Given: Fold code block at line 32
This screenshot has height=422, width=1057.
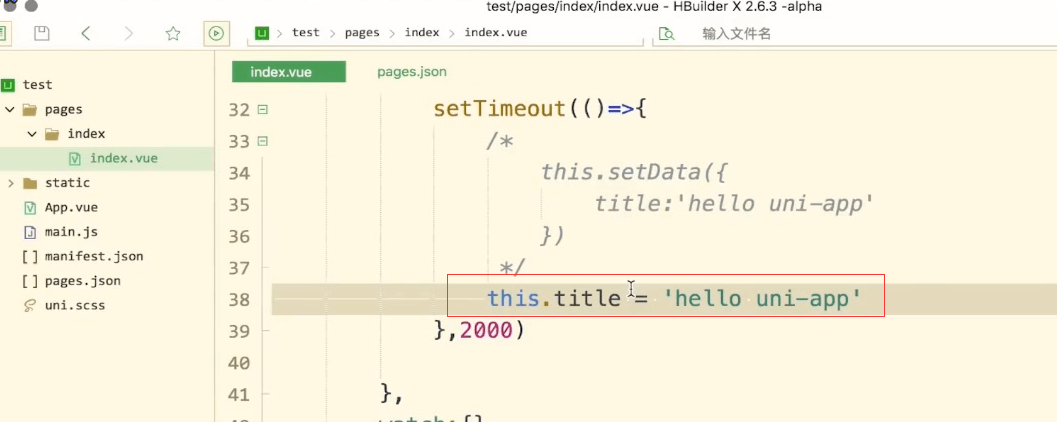Looking at the screenshot, I should [263, 109].
